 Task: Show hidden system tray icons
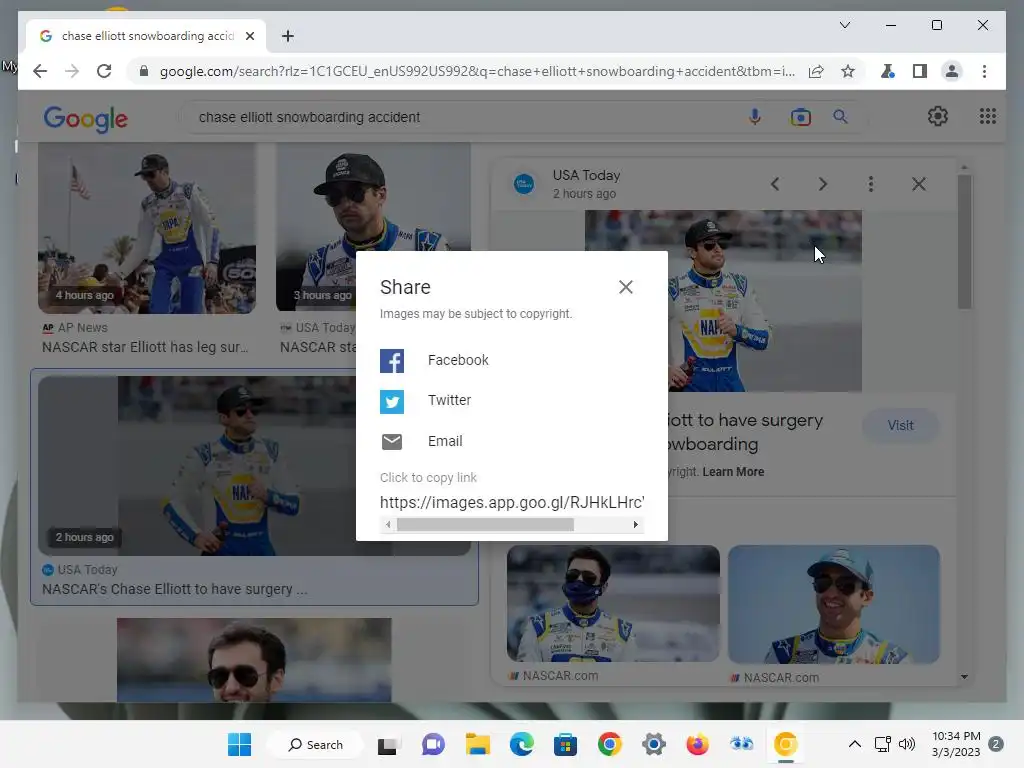(x=854, y=744)
